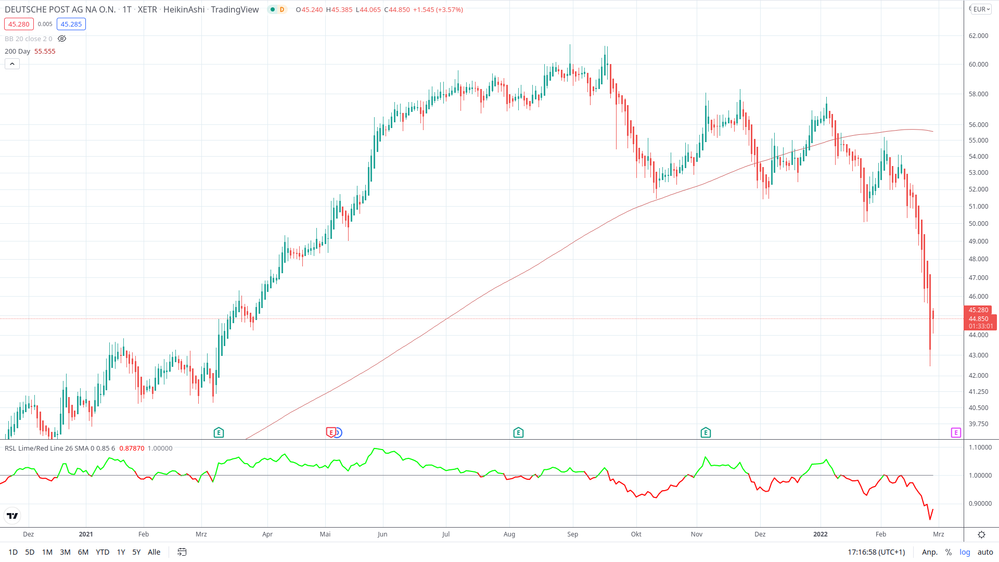
Task: Click the green earnings marker near Mrz
Action: tap(219, 432)
